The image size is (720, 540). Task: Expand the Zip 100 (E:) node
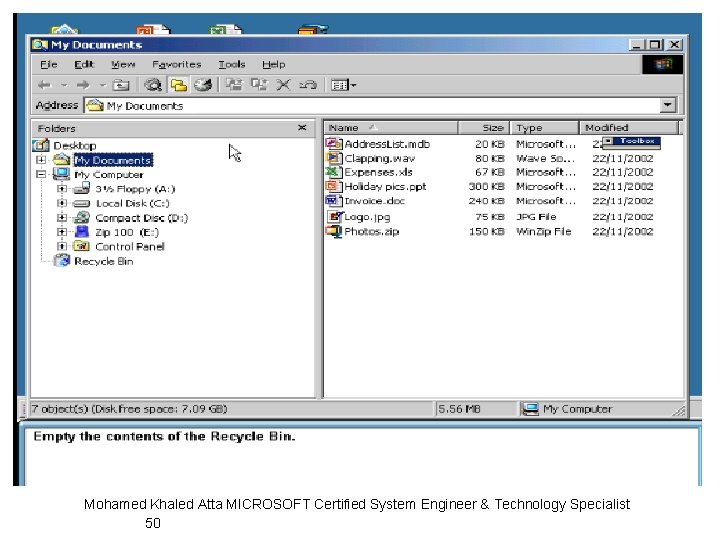click(62, 232)
